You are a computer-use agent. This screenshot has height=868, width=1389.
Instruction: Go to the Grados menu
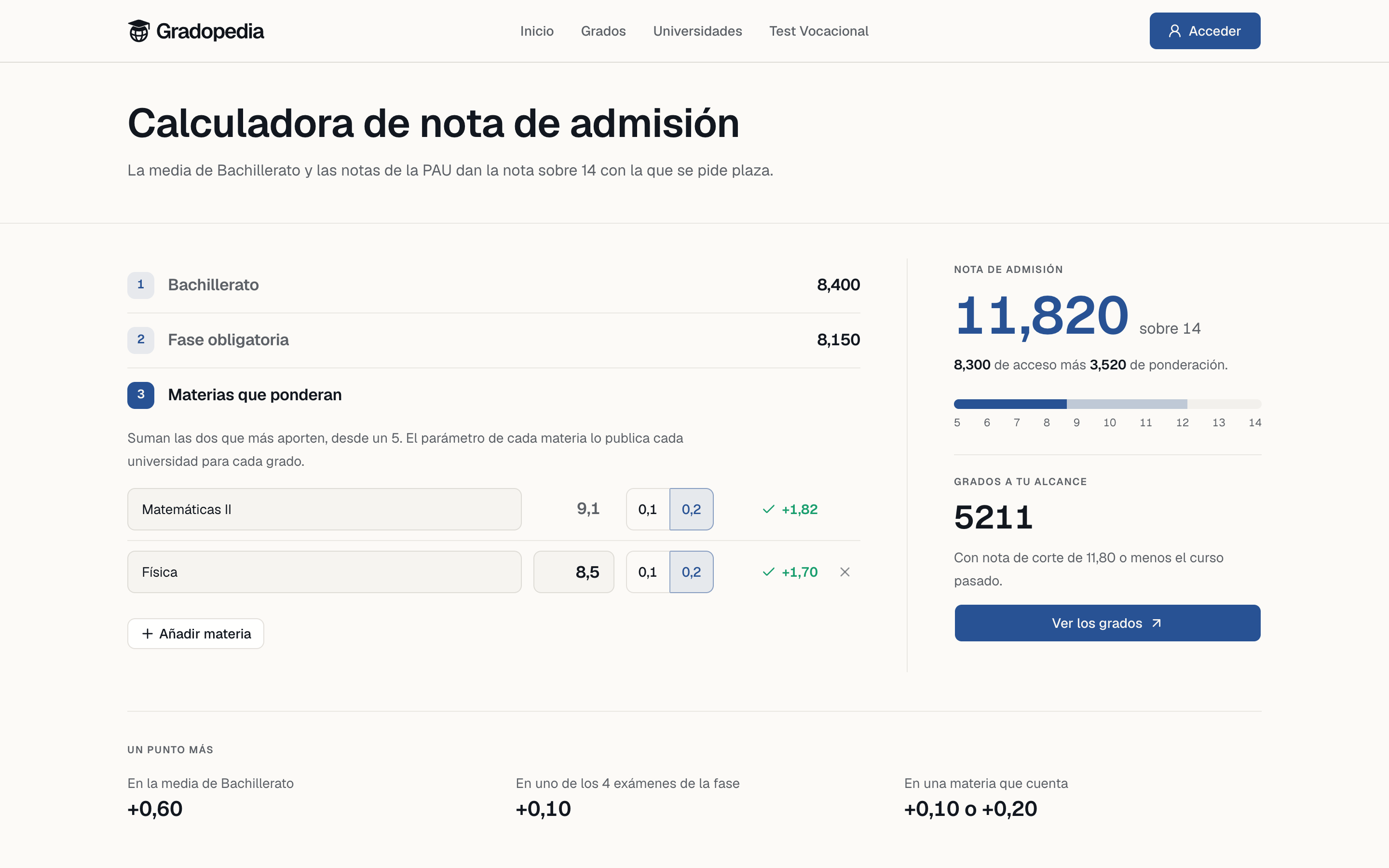click(x=603, y=31)
